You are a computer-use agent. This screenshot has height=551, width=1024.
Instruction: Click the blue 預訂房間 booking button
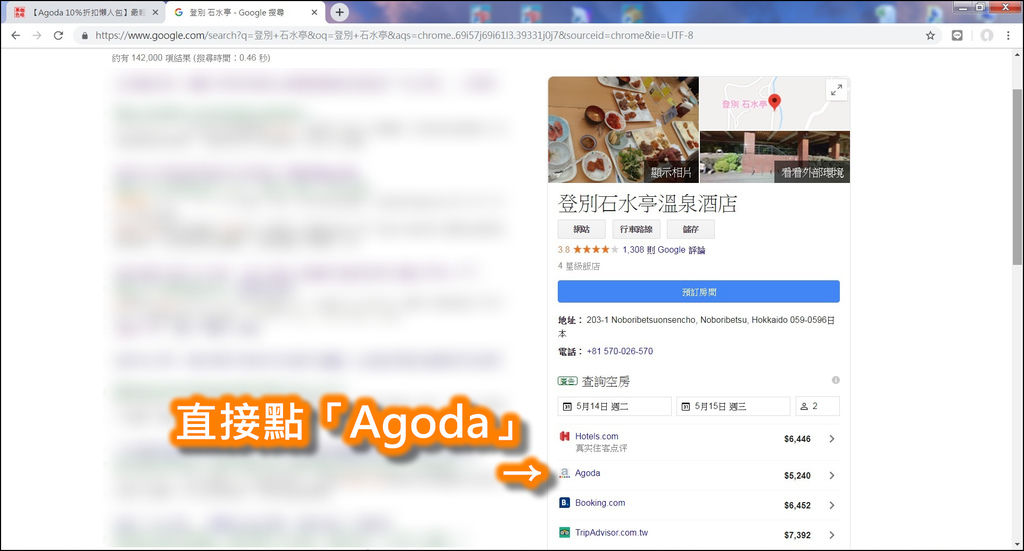[x=698, y=292]
